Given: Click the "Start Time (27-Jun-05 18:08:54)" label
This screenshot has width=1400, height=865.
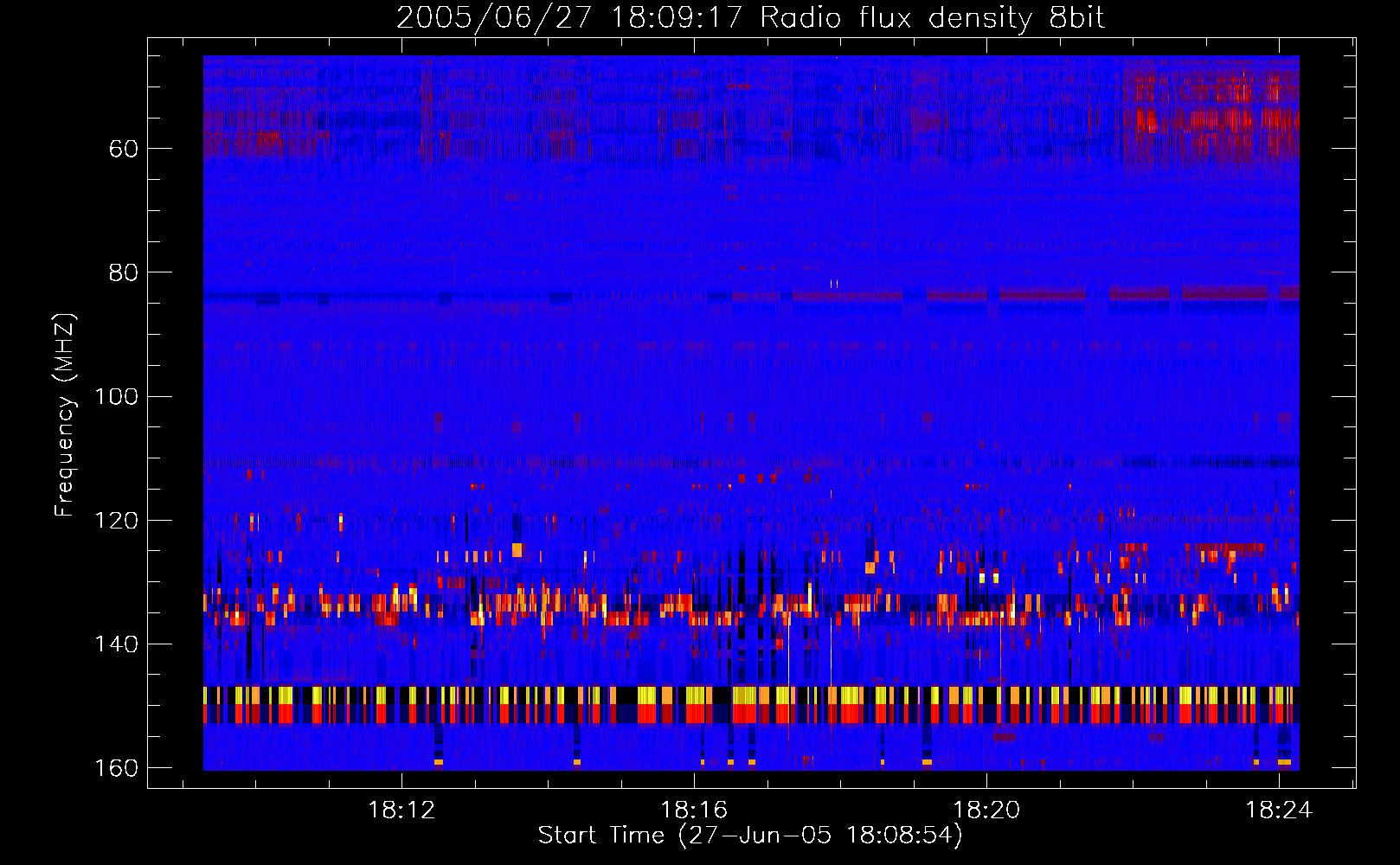Looking at the screenshot, I should click(750, 836).
